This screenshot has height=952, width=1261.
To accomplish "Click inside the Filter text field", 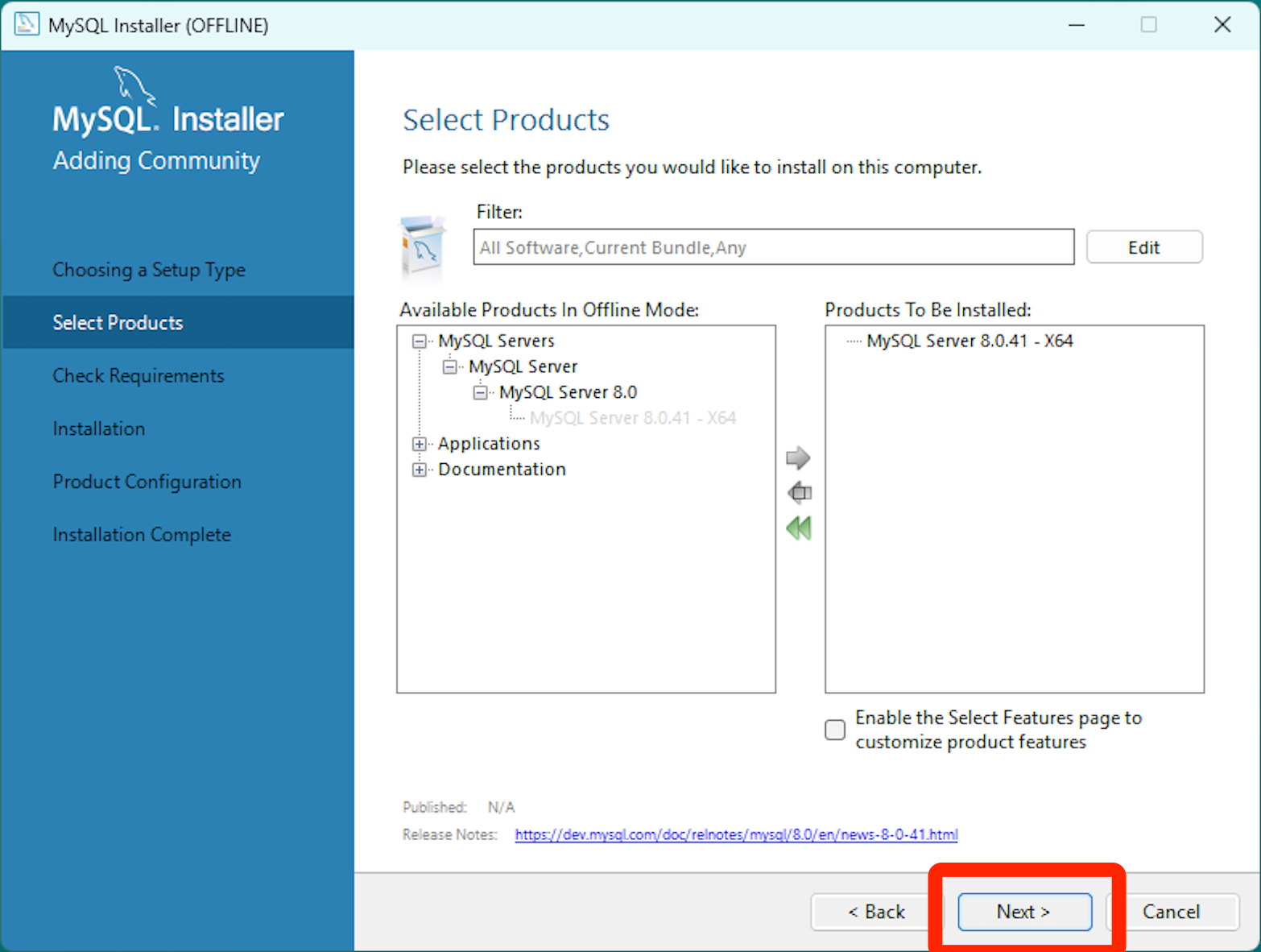I will [x=772, y=246].
